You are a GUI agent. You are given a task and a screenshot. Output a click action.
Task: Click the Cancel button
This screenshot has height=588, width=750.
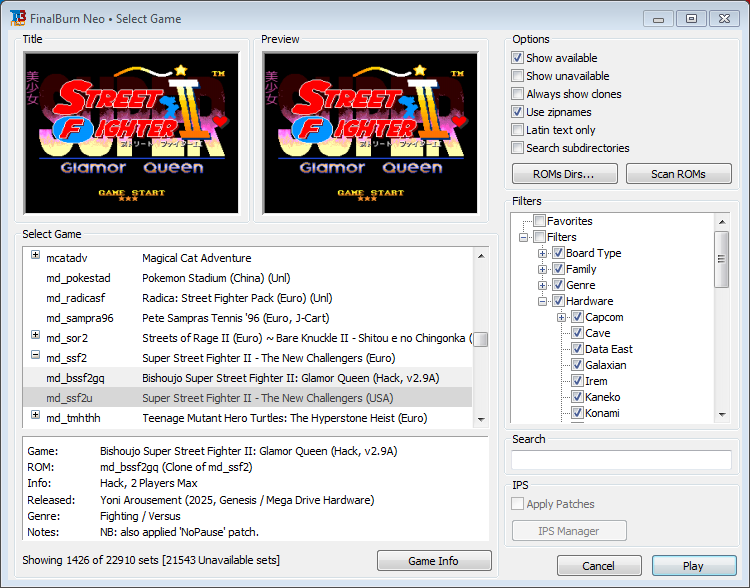pyautogui.click(x=599, y=566)
